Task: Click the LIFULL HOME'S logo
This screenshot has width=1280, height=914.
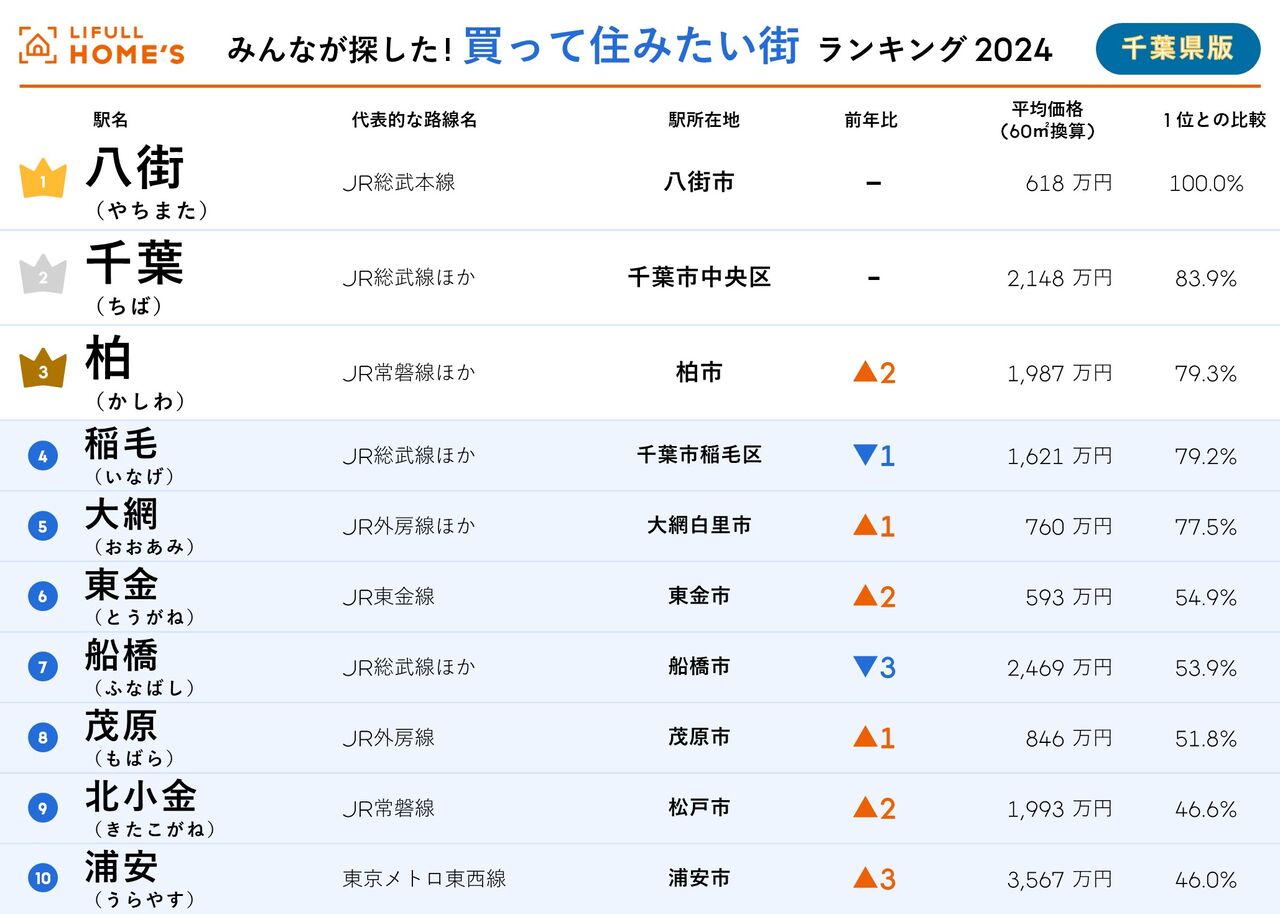Action: (102, 46)
